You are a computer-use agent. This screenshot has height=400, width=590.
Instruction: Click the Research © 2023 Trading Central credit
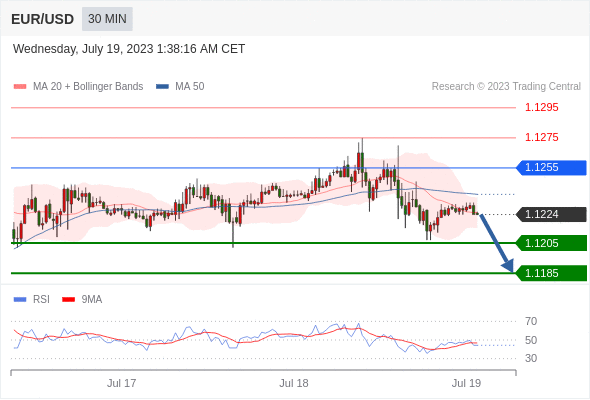(506, 87)
